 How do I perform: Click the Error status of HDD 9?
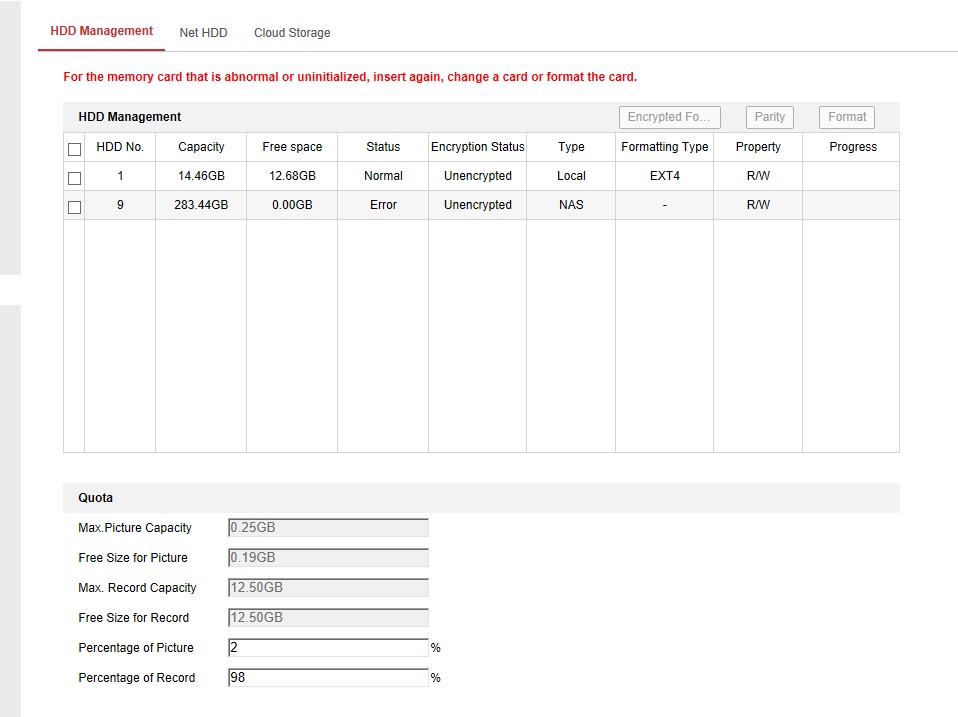[383, 205]
